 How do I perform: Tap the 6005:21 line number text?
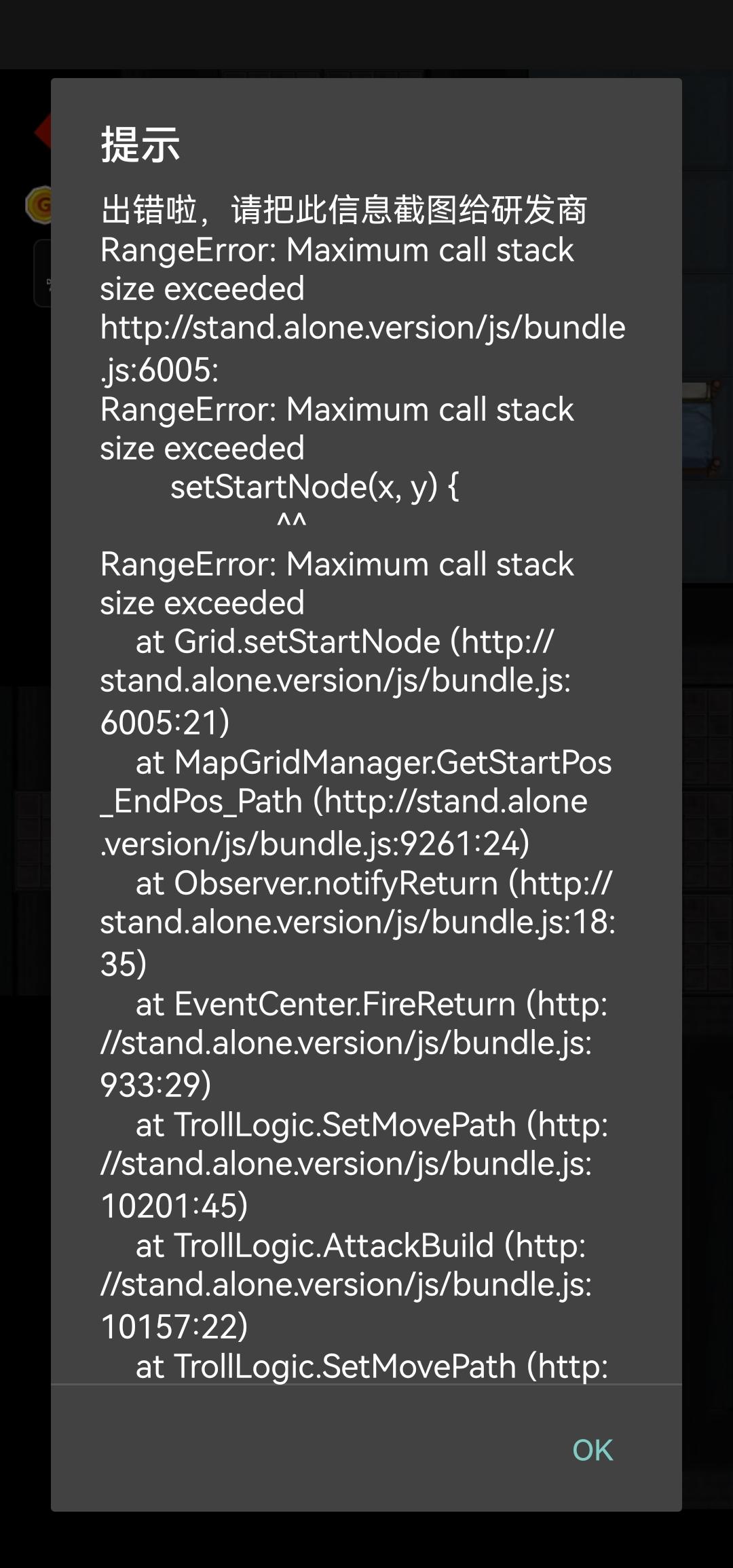point(165,723)
